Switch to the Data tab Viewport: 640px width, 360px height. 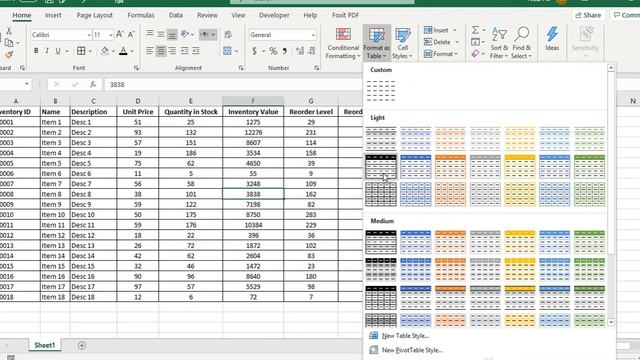pos(176,15)
